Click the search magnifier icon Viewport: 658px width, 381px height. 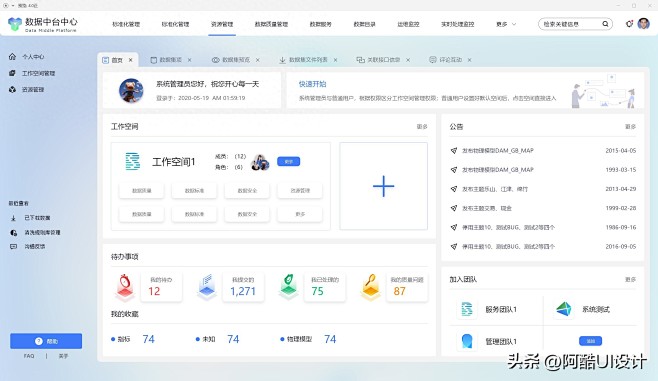605,24
